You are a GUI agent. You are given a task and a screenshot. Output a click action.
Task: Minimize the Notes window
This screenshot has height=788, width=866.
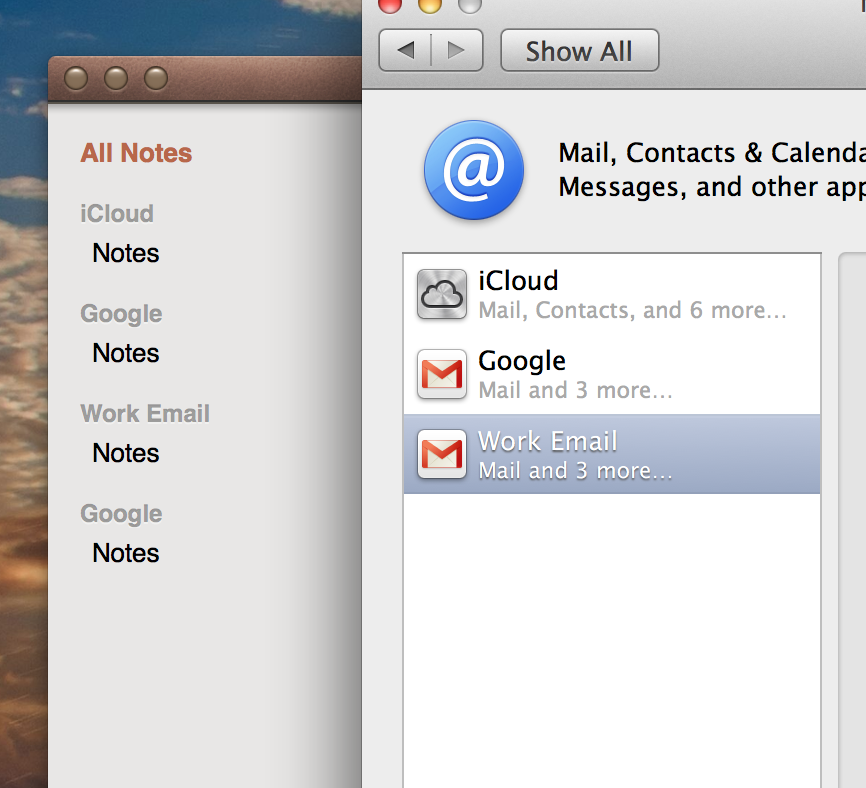tap(116, 78)
